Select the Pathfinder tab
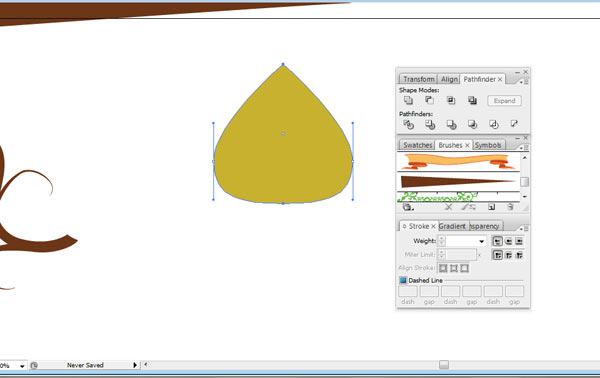The width and height of the screenshot is (600, 378). pyautogui.click(x=479, y=79)
